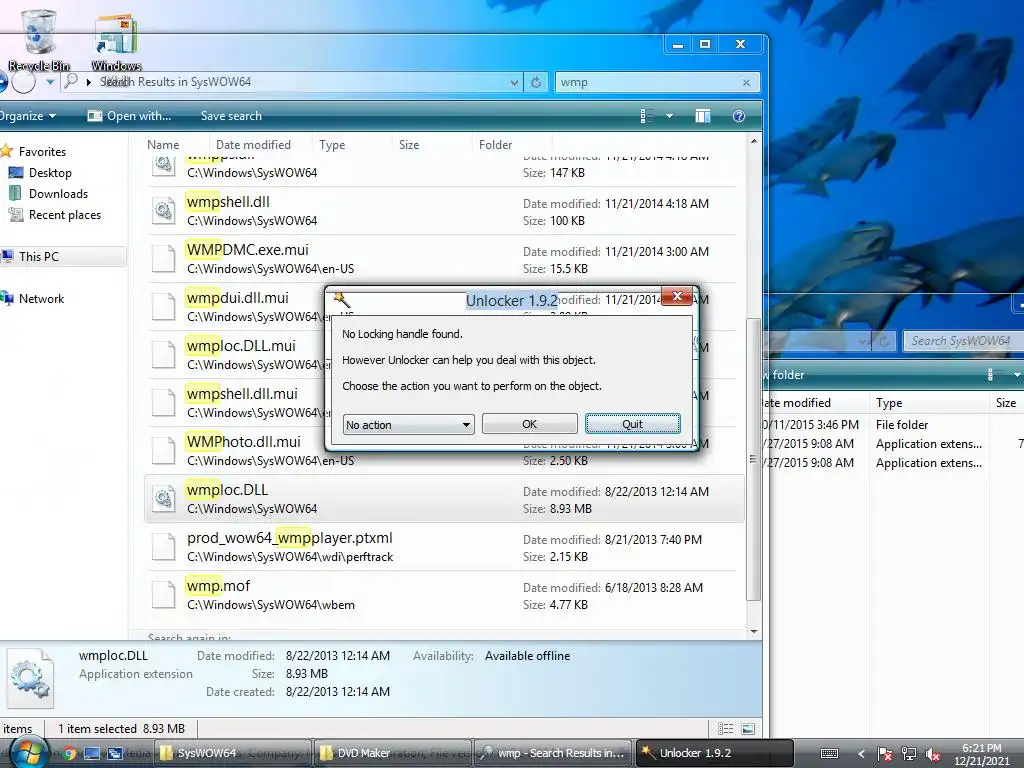Switch to the wmp - Search Results taskbar button
This screenshot has height=768, width=1024.
(553, 753)
